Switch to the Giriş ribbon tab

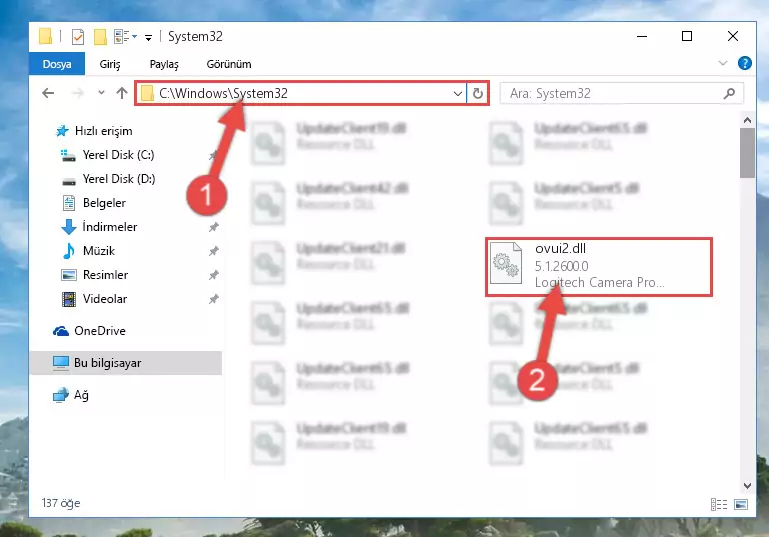(110, 64)
